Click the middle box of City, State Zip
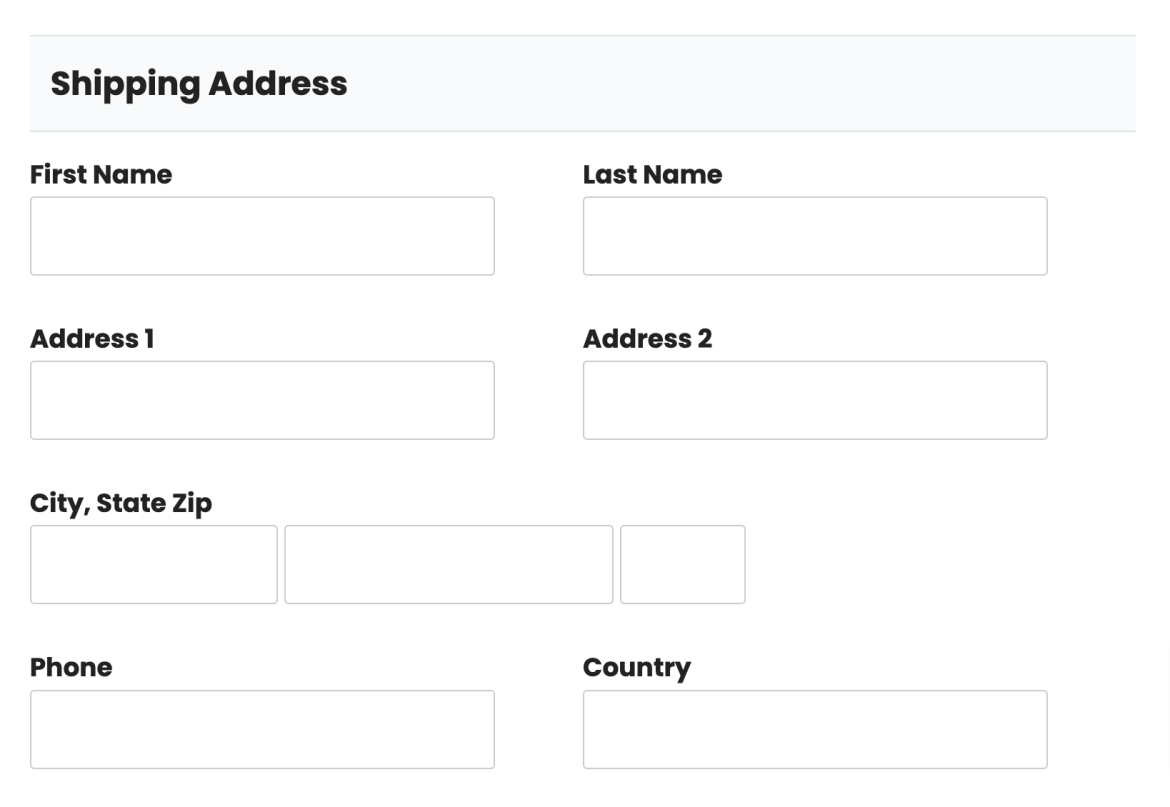 (x=448, y=563)
